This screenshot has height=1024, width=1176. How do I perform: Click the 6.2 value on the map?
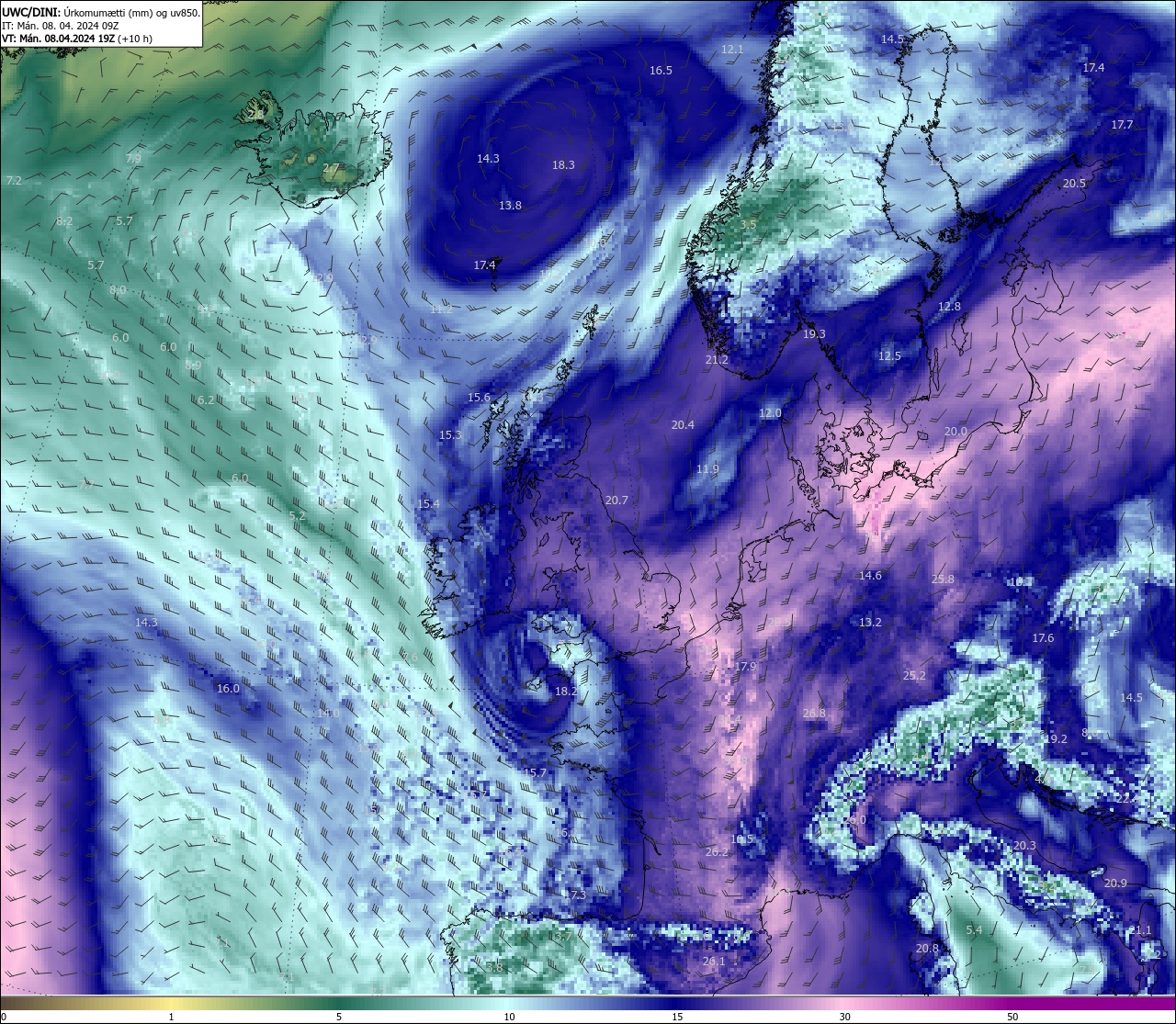point(206,400)
